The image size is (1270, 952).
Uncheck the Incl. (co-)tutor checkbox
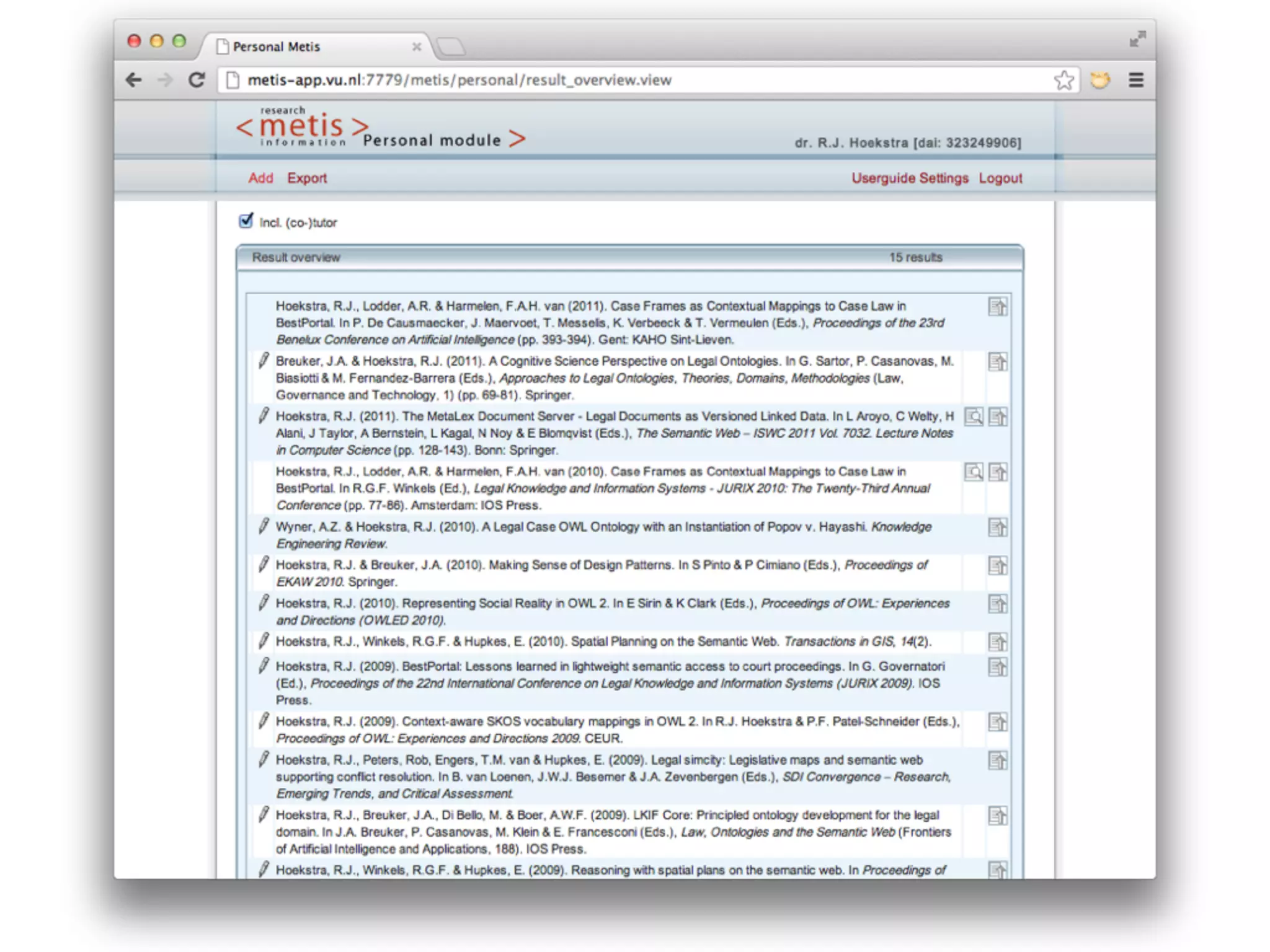click(x=246, y=221)
